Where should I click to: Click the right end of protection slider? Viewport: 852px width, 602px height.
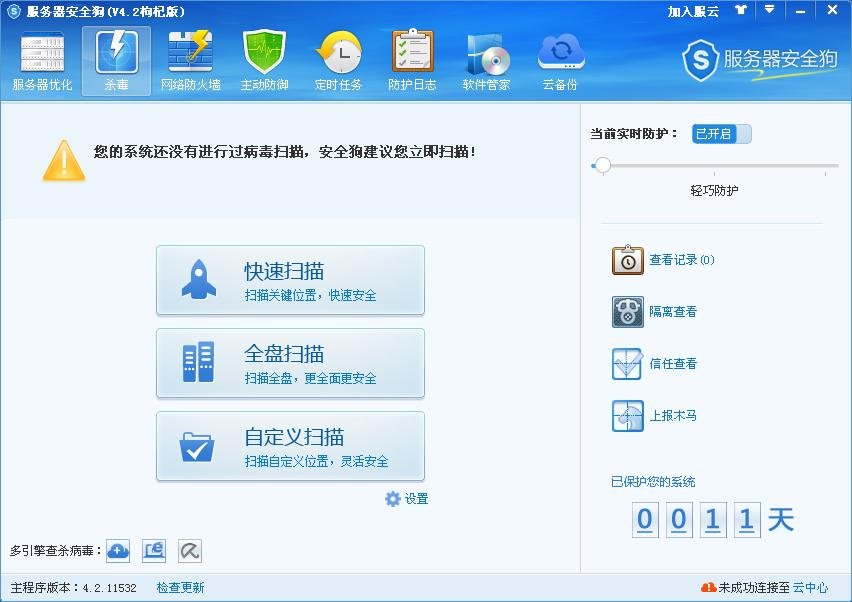[825, 173]
